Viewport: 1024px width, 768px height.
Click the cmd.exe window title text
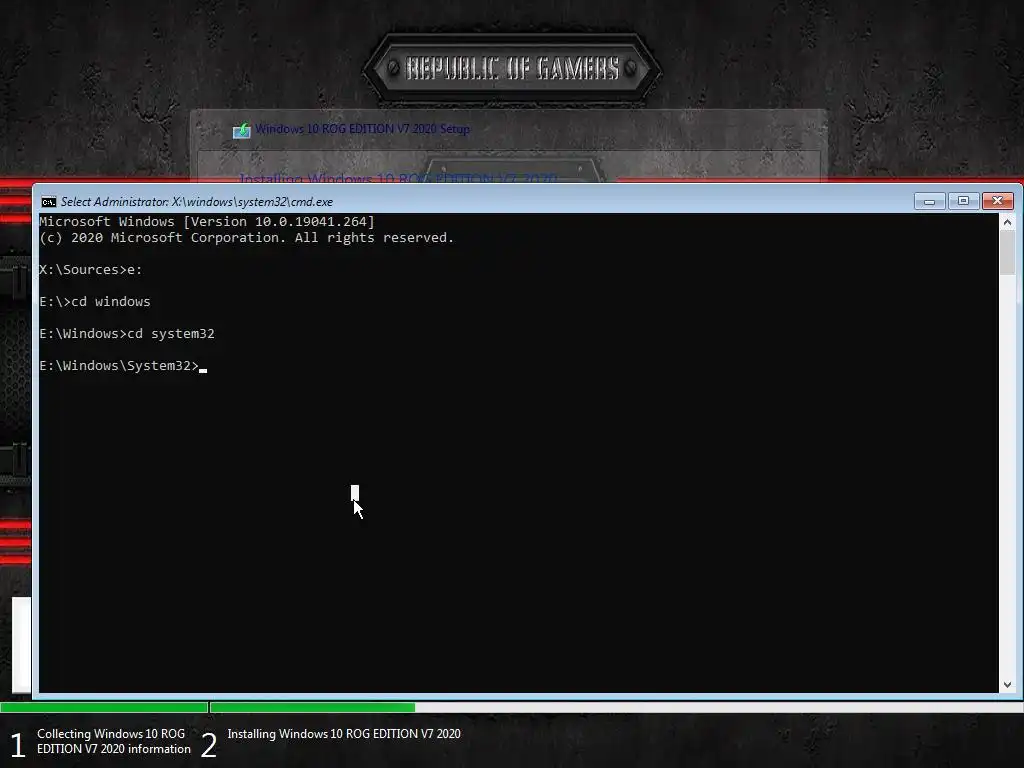(197, 202)
